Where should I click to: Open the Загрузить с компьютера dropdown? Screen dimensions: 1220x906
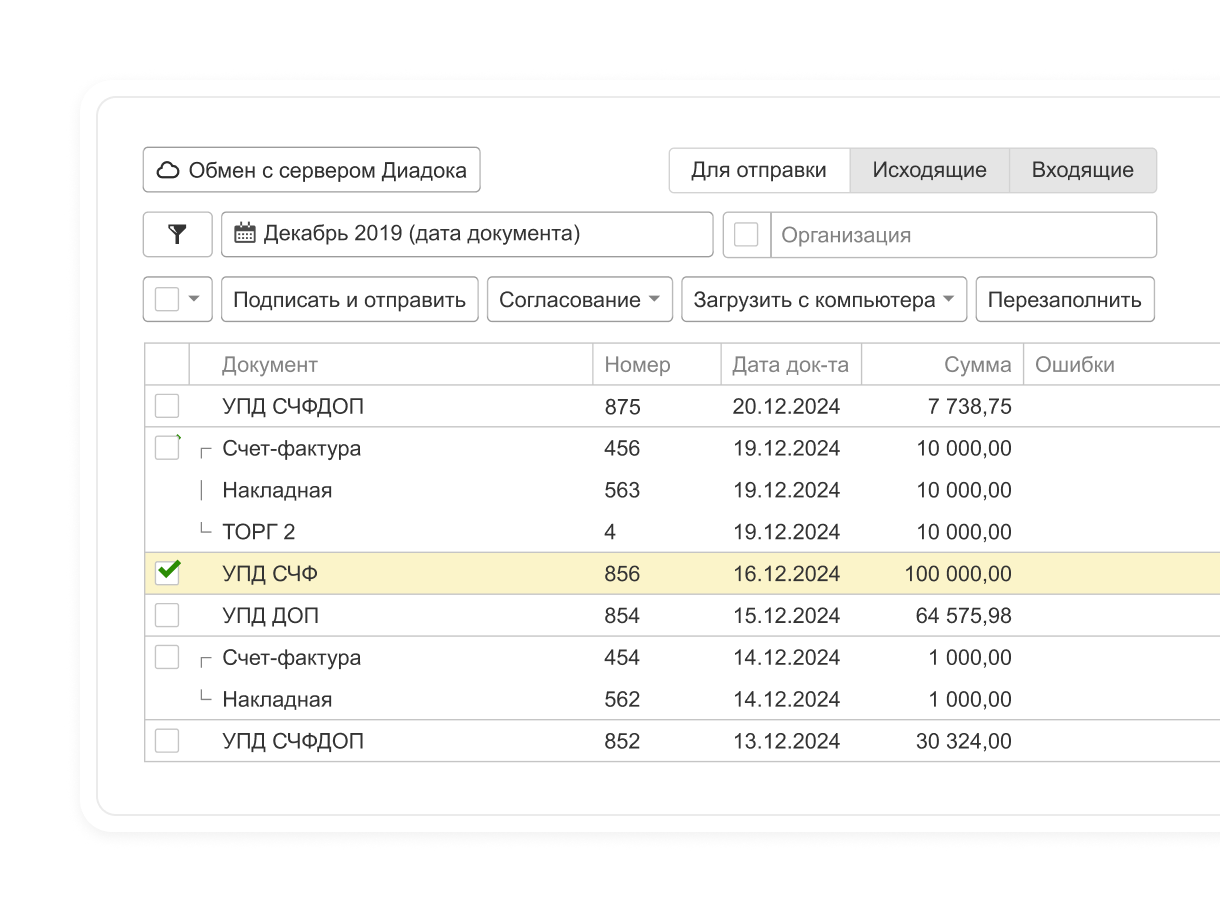[x=823, y=299]
